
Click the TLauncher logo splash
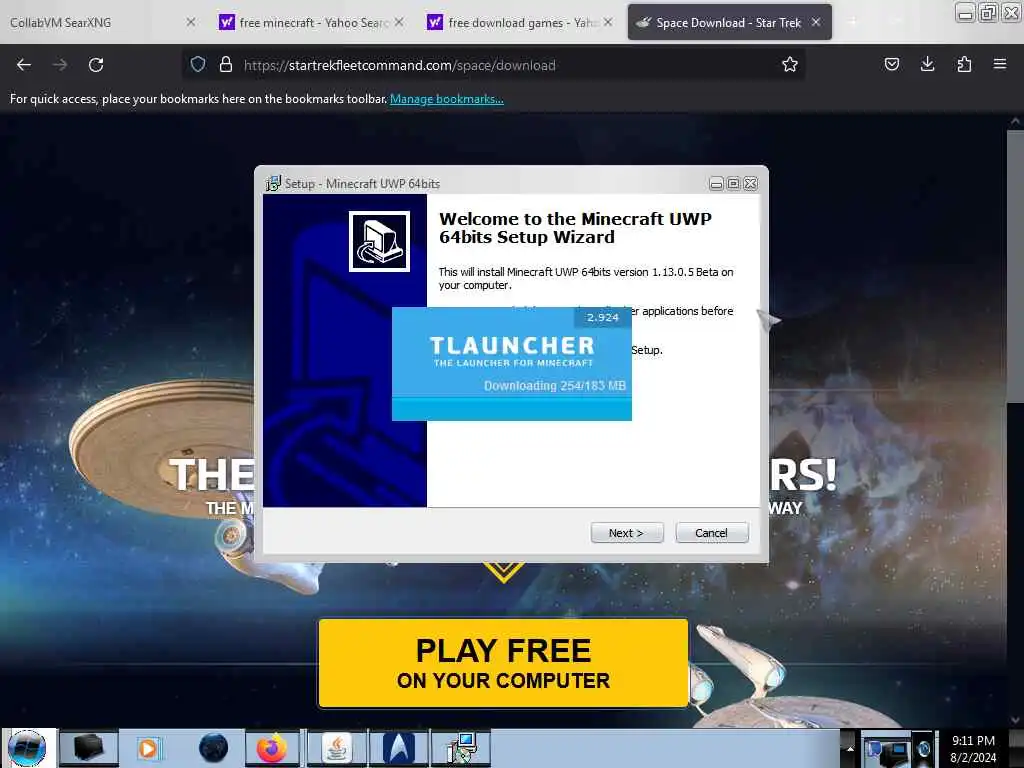(x=512, y=351)
